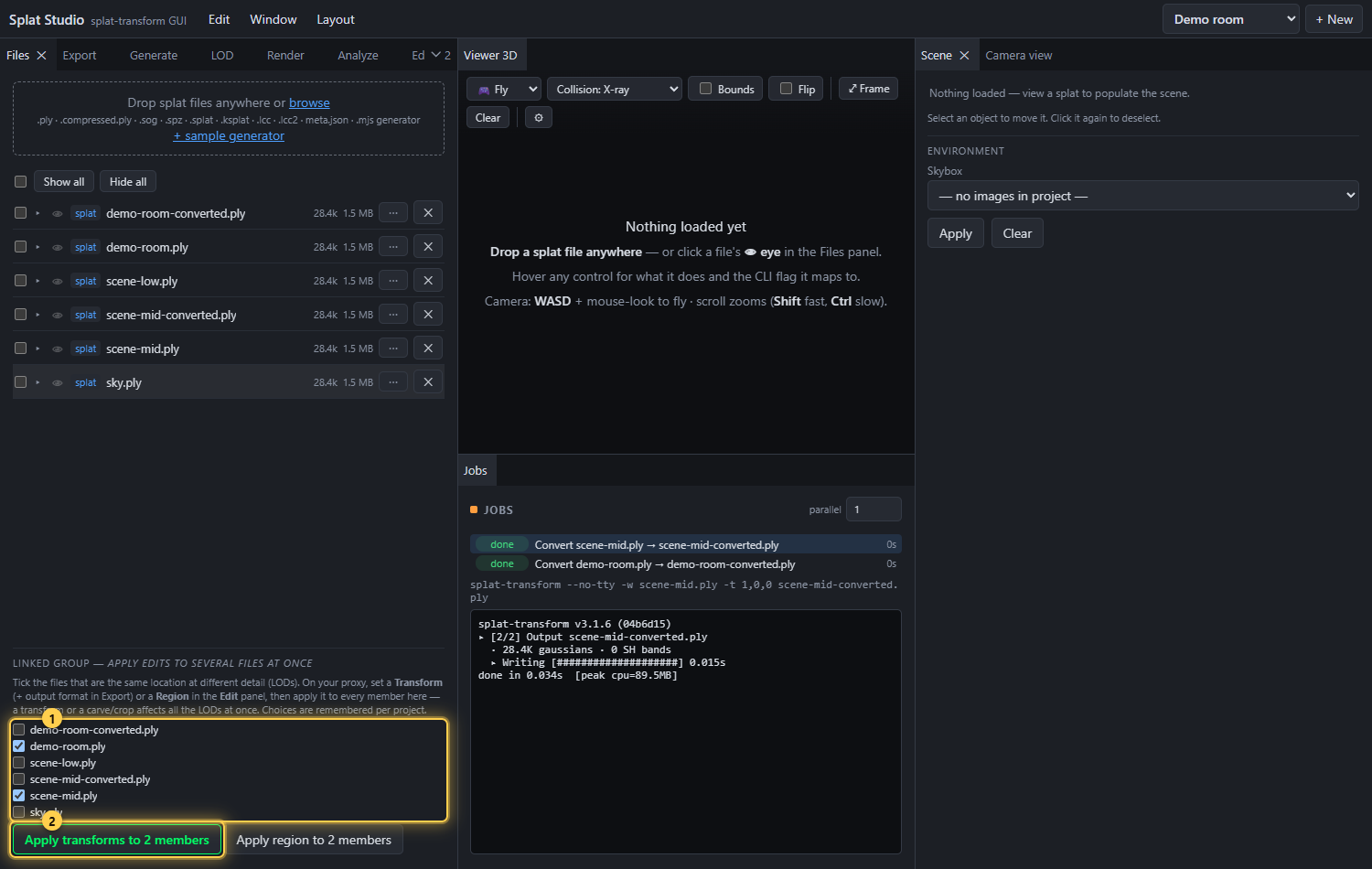This screenshot has width=1372, height=869.
Task: Open the Edit menu
Action: point(220,19)
